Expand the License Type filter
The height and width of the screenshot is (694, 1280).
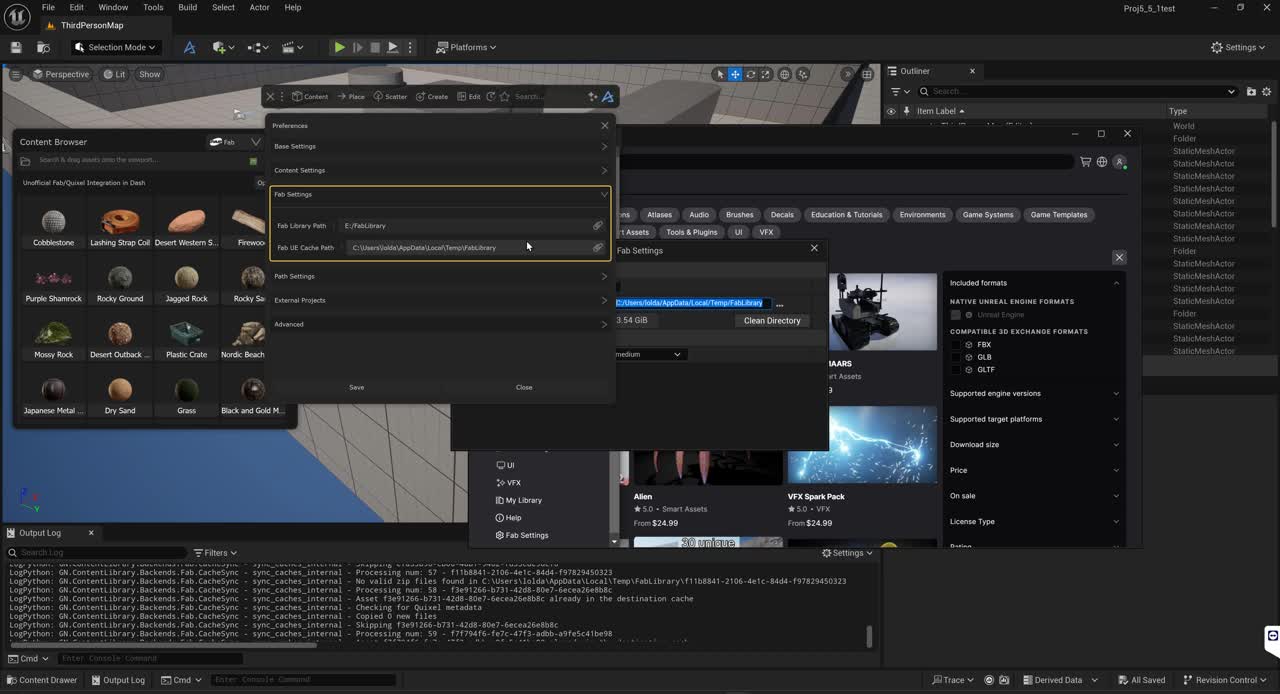[1034, 521]
